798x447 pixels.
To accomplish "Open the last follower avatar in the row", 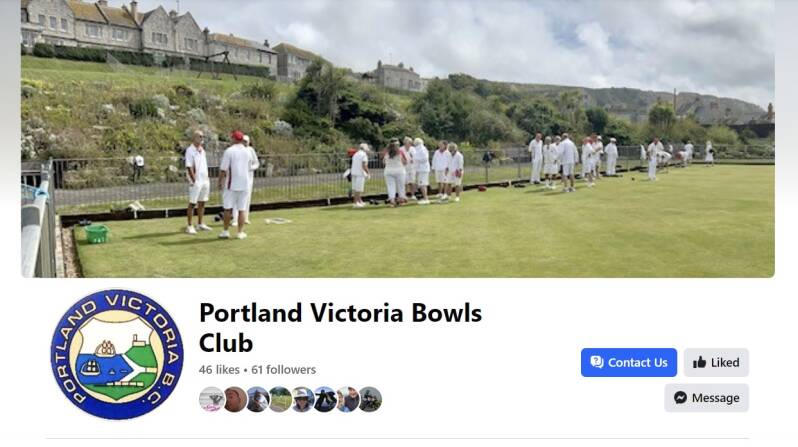I will 370,399.
